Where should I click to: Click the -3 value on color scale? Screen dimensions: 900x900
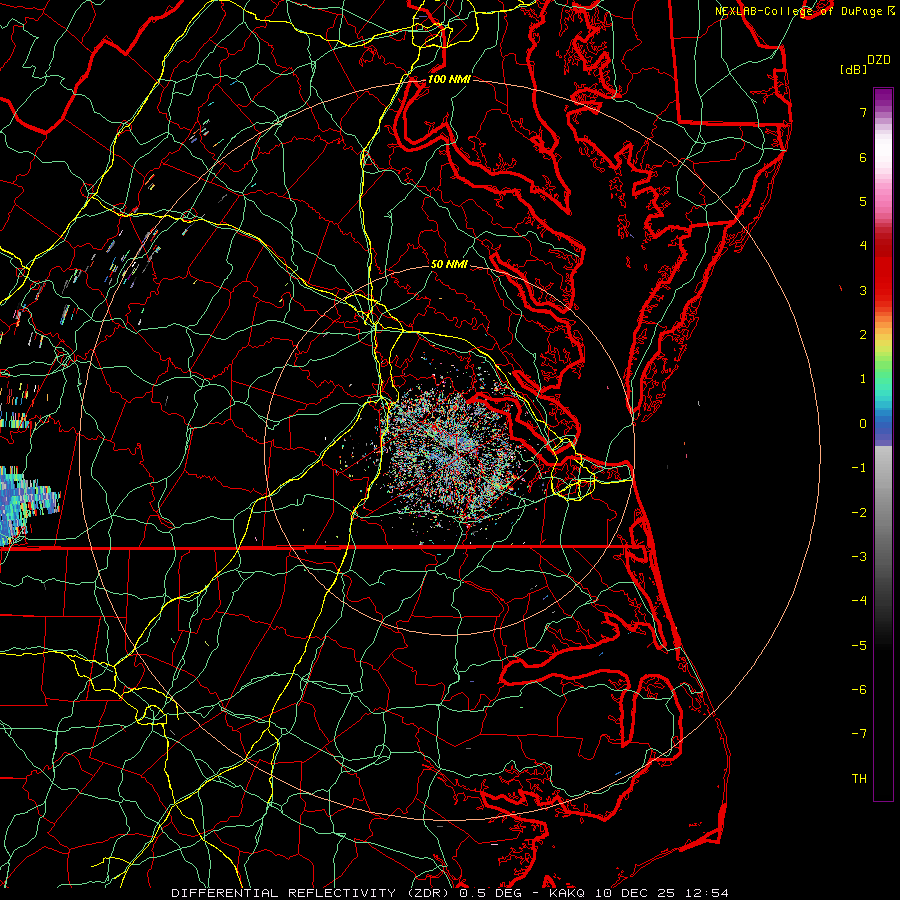point(859,557)
